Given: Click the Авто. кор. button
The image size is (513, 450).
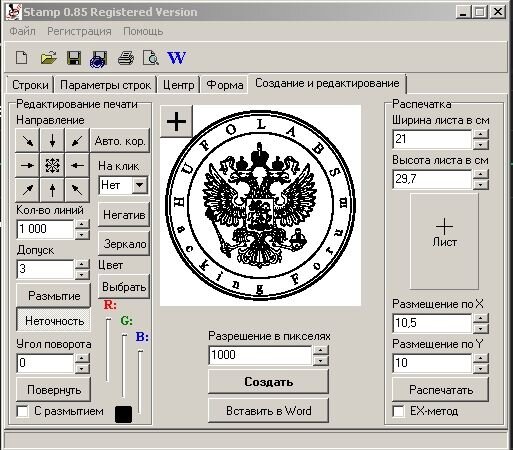Looking at the screenshot, I should (x=120, y=141).
